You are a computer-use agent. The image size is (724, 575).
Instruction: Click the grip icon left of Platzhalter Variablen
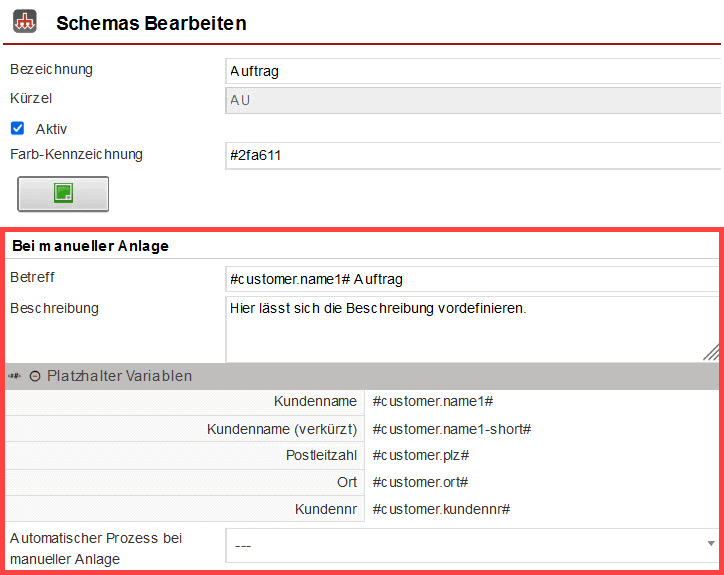tap(15, 377)
